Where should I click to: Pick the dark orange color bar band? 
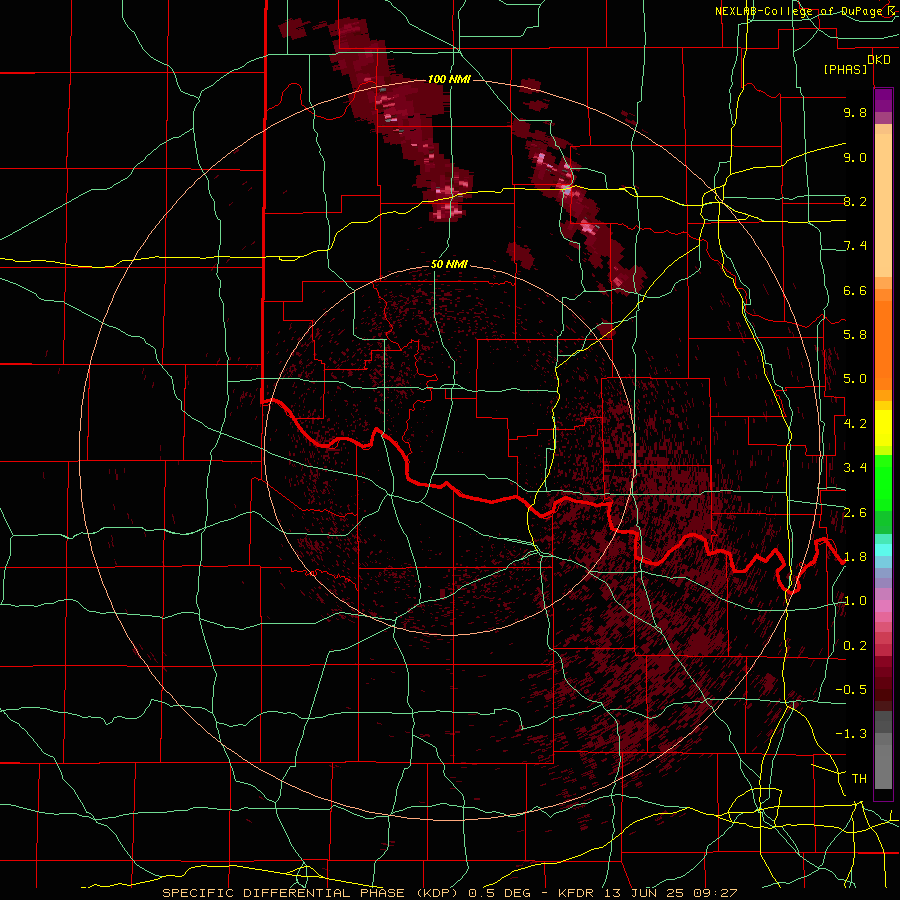click(883, 344)
